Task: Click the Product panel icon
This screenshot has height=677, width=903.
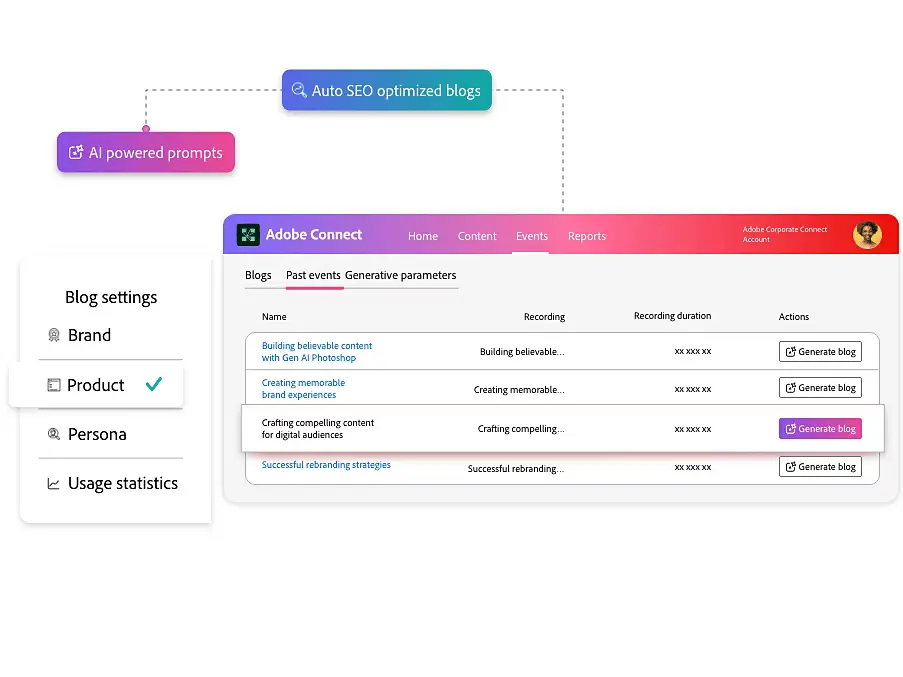Action: (55, 385)
